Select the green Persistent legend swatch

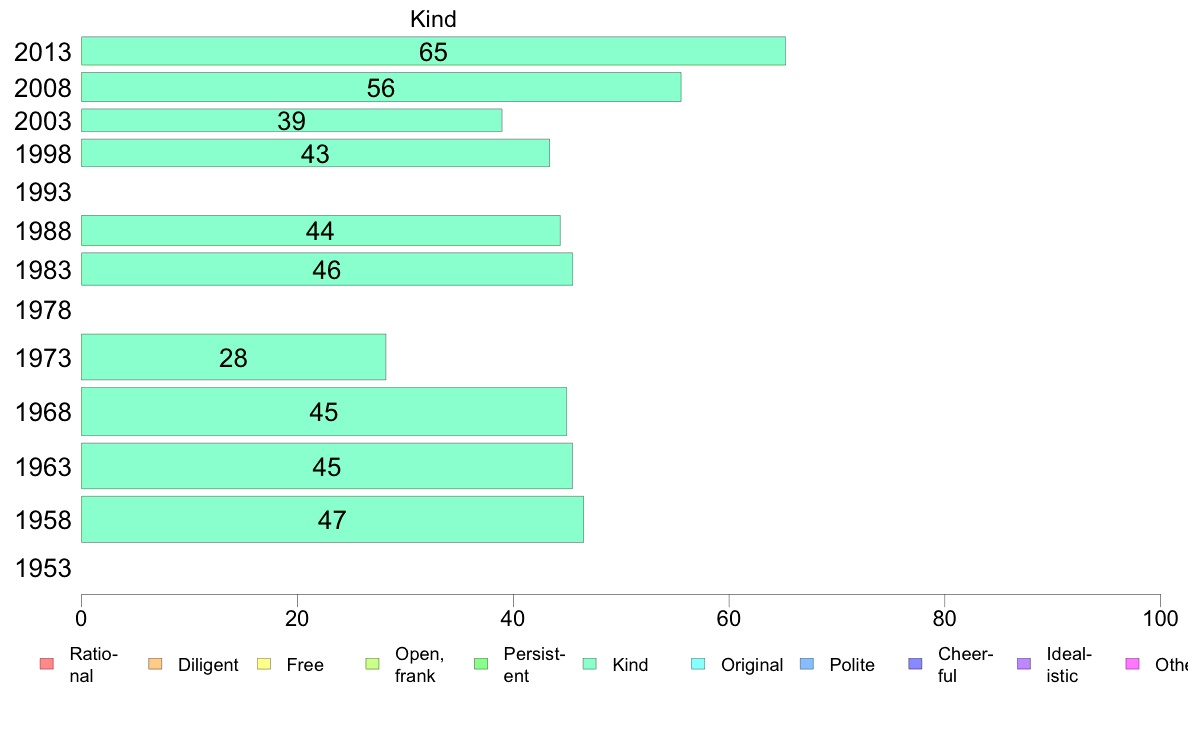(480, 664)
